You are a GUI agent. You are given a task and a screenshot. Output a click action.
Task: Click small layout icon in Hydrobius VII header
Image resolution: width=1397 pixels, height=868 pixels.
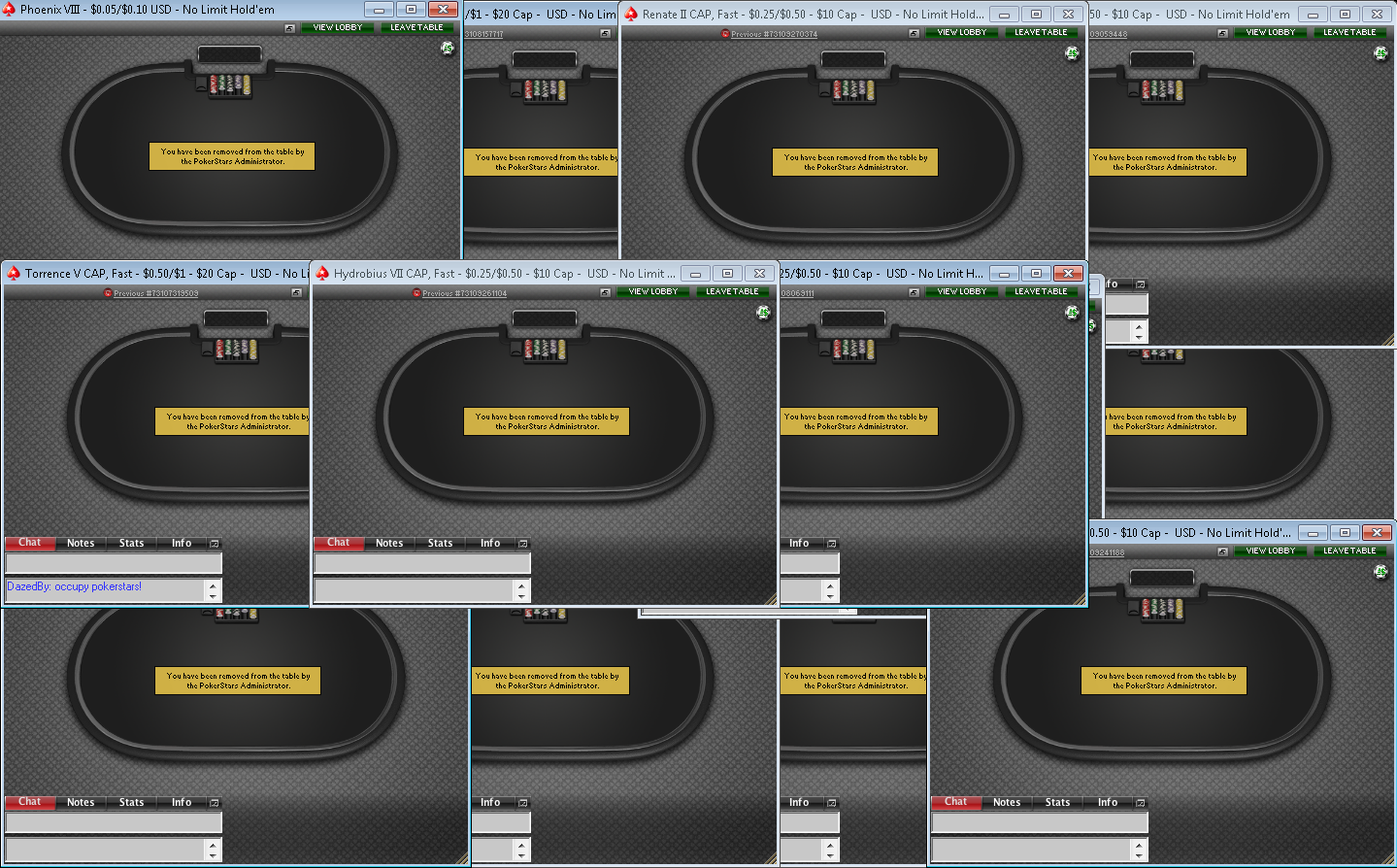point(605,292)
